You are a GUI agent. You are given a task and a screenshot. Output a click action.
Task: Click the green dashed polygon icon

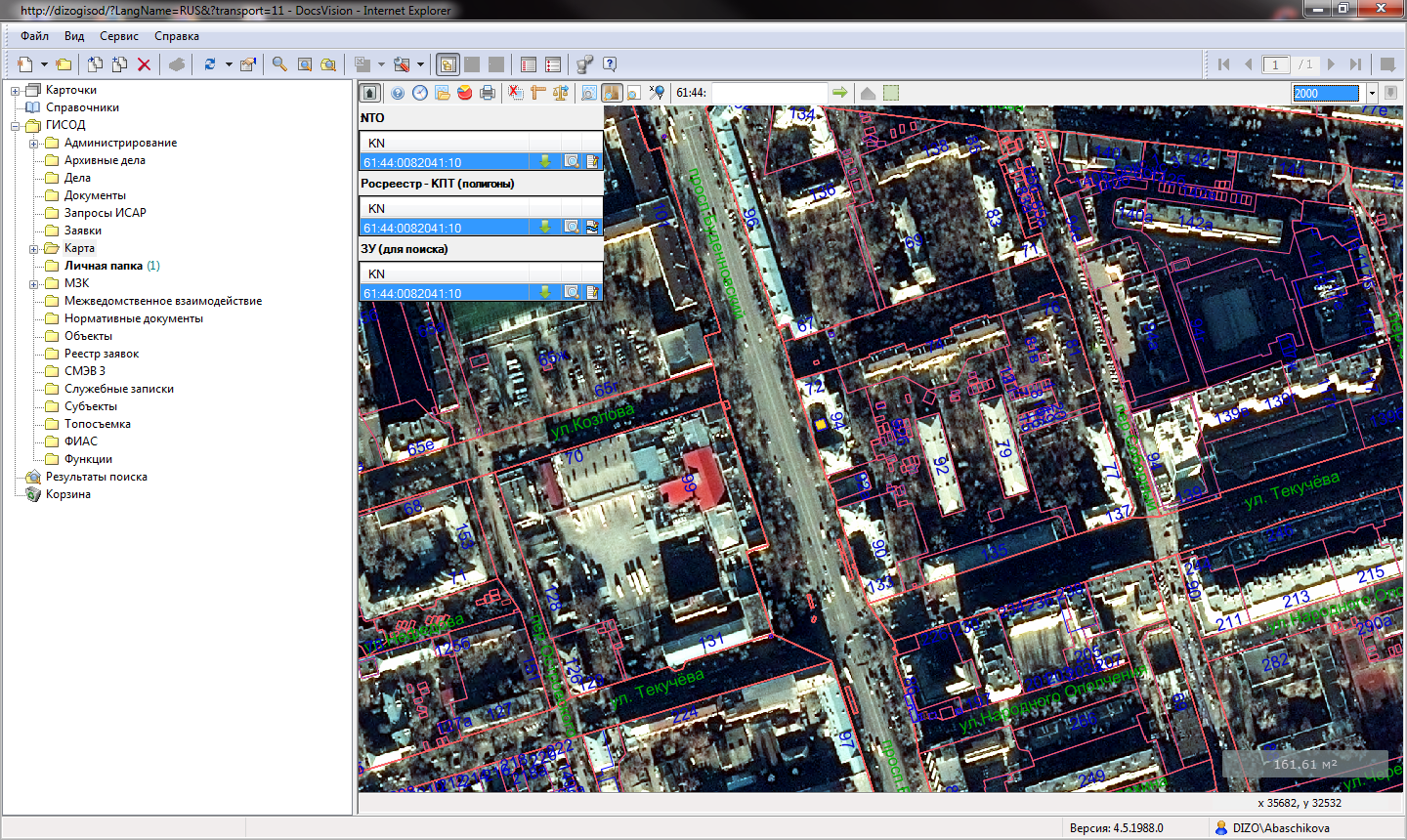coord(891,93)
